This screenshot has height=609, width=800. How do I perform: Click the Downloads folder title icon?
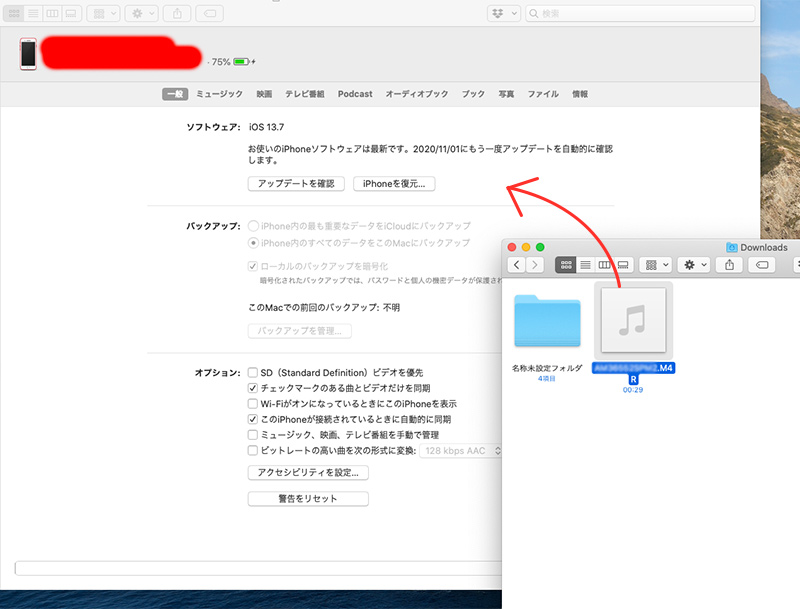click(732, 247)
